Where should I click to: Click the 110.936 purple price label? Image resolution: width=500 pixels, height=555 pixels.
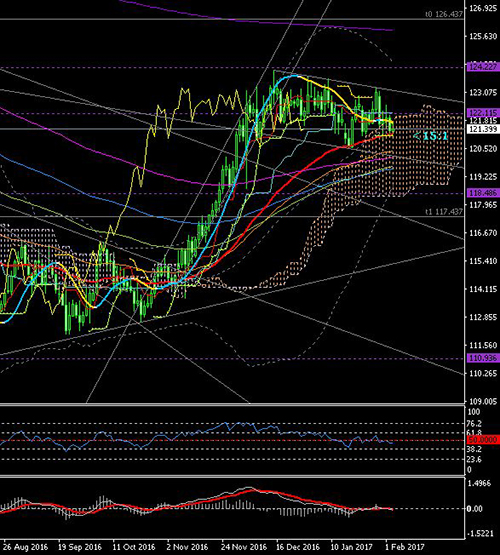(x=483, y=358)
